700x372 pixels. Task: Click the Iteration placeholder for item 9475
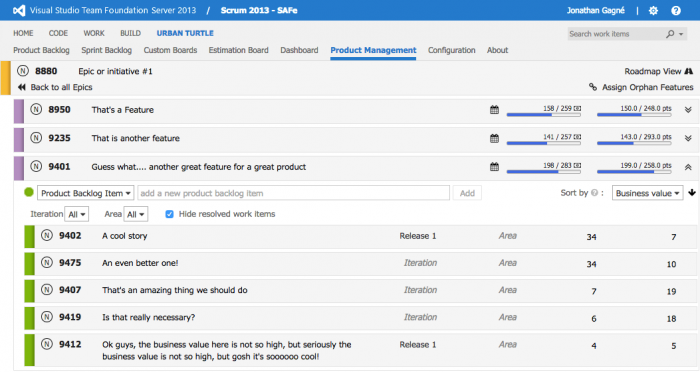pos(420,263)
